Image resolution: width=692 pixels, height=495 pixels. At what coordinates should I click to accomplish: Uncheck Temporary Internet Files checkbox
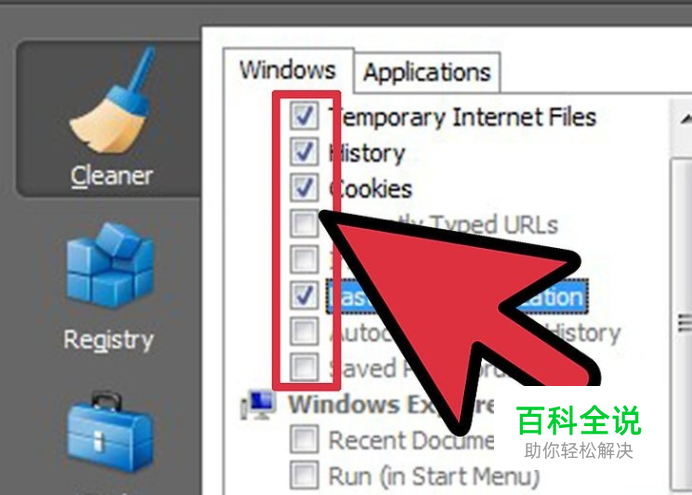[304, 116]
